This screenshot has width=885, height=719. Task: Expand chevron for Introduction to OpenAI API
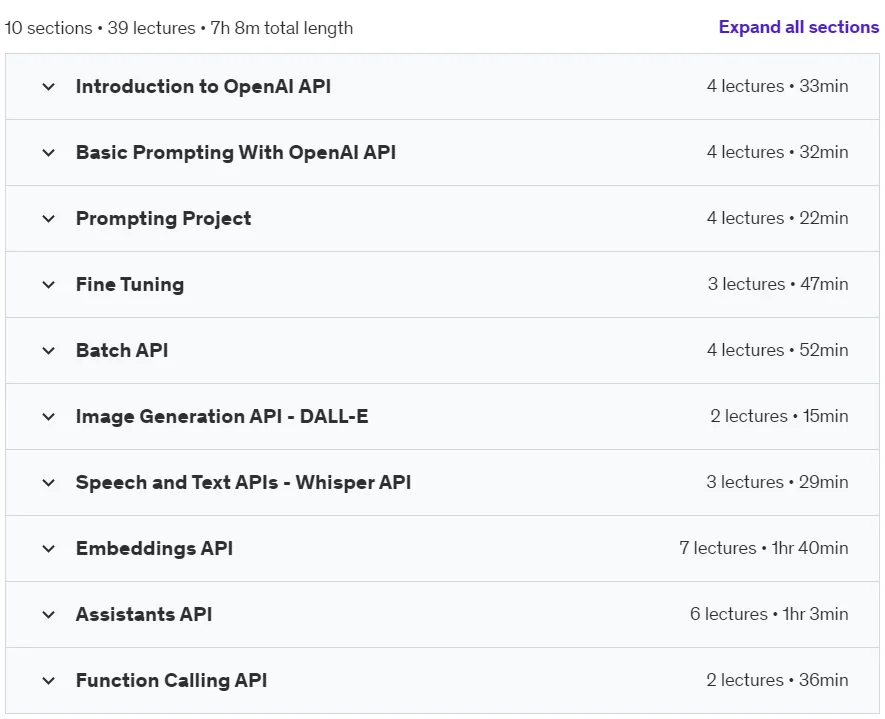coord(49,87)
